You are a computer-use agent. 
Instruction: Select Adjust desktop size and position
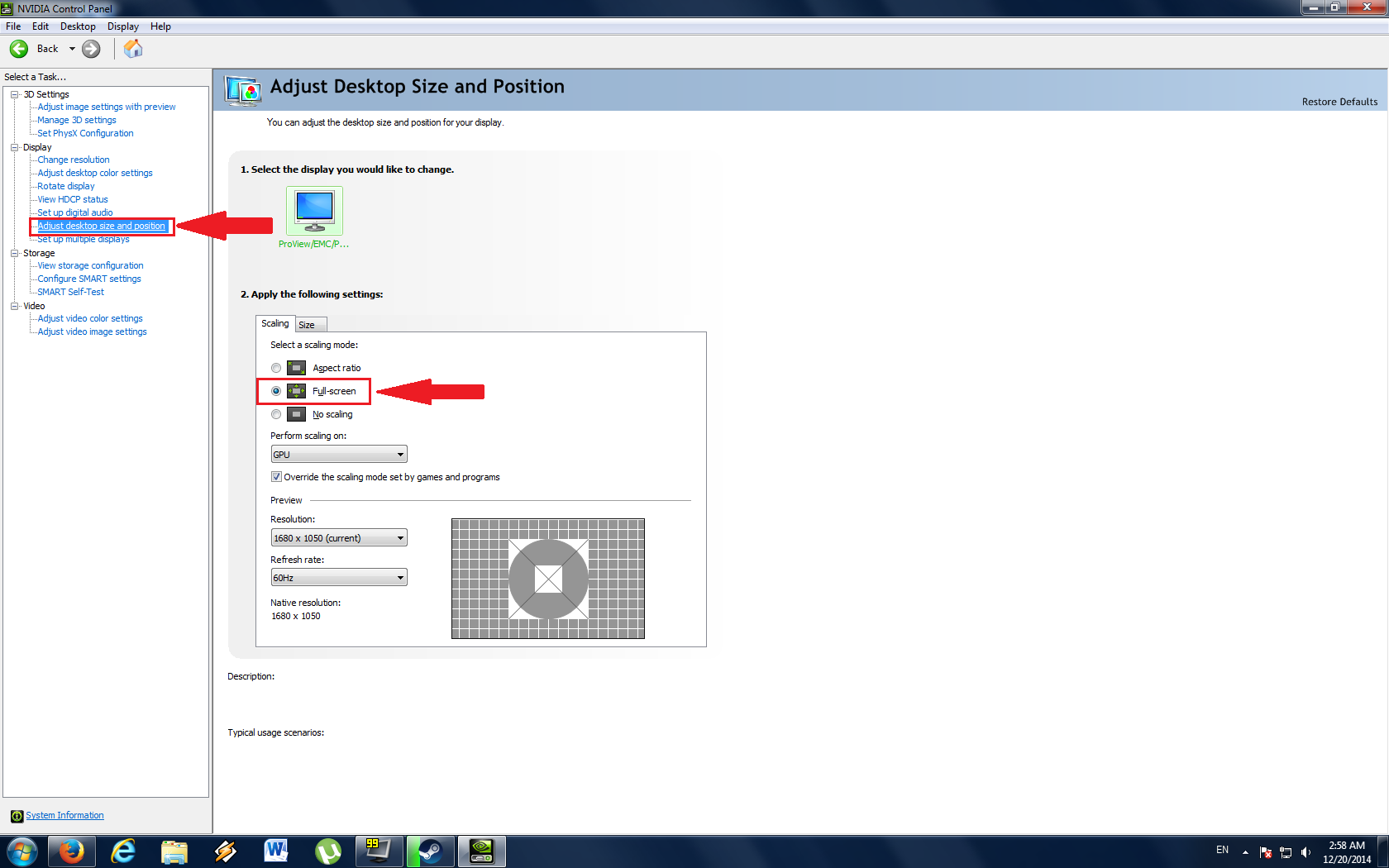coord(102,226)
